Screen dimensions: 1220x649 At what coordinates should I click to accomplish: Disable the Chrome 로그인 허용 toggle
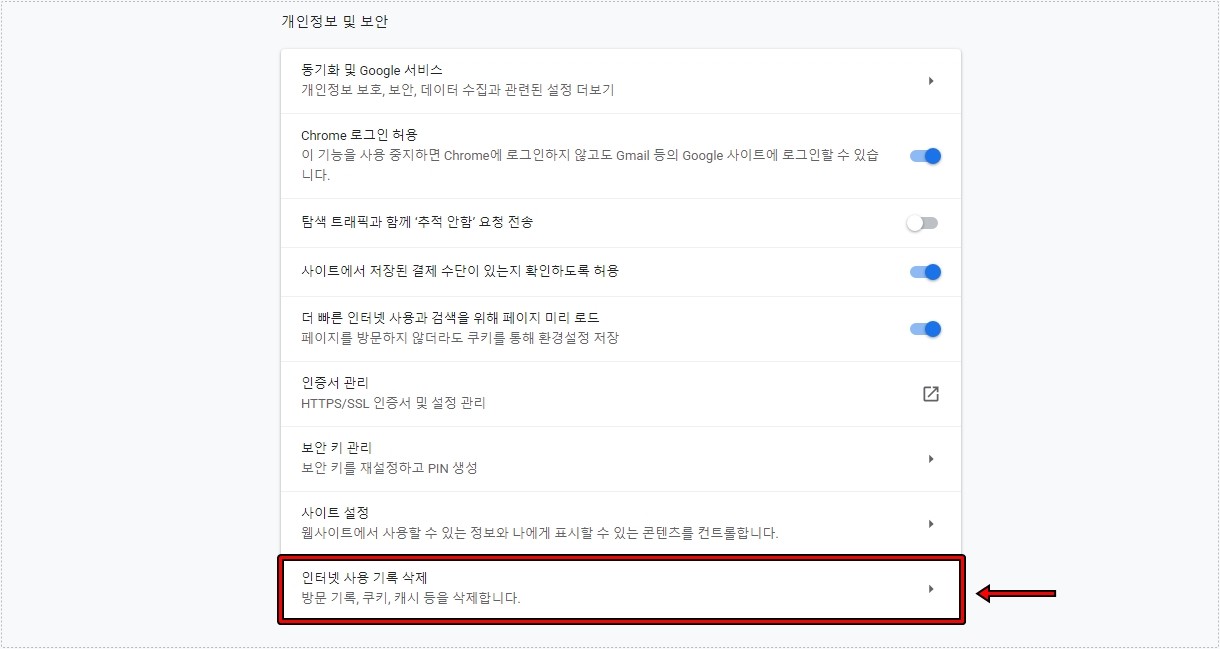coord(922,156)
